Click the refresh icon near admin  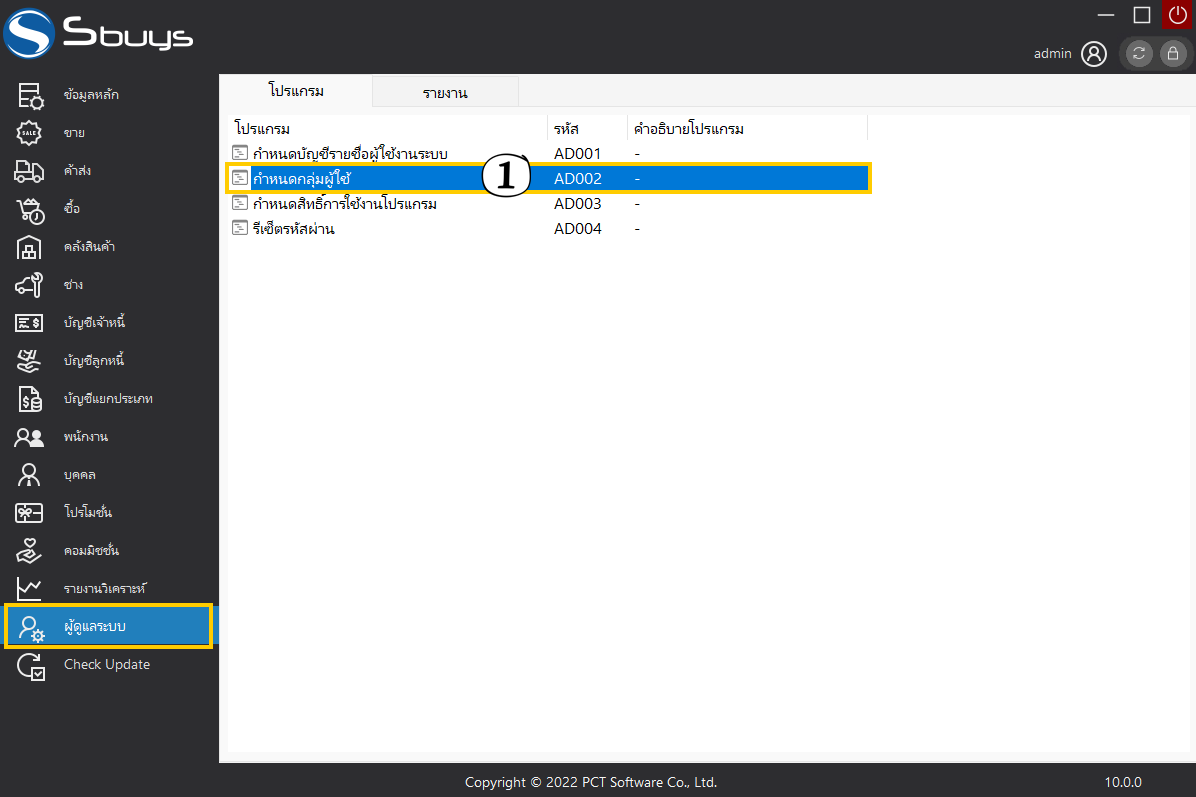[1139, 54]
